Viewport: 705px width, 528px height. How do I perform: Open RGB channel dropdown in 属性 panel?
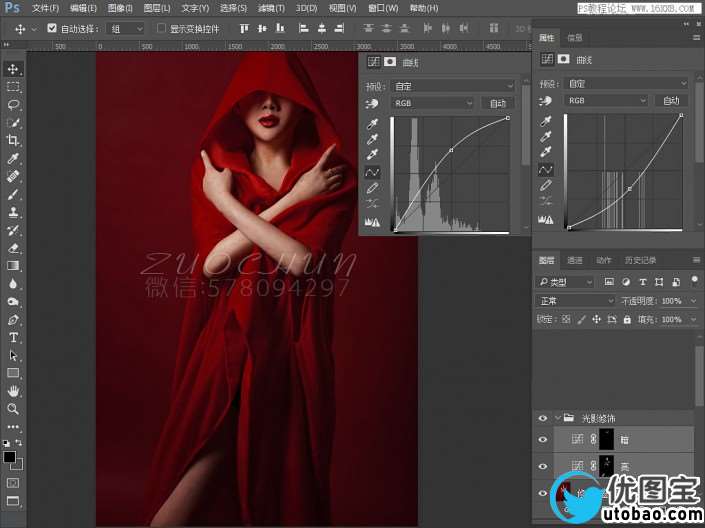(x=606, y=100)
